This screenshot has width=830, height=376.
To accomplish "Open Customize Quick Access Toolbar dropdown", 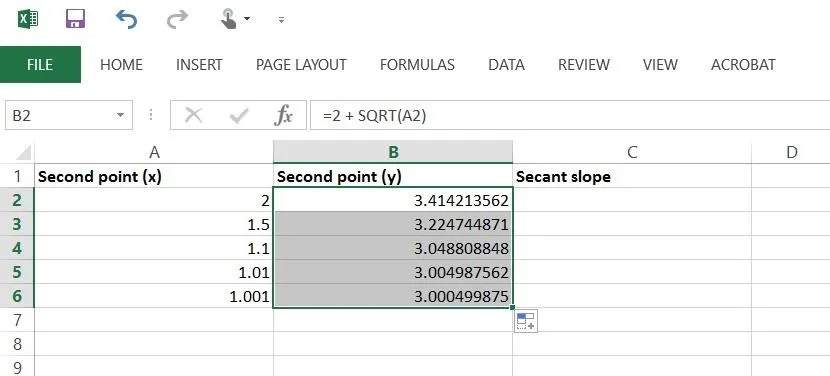I will click(x=282, y=20).
